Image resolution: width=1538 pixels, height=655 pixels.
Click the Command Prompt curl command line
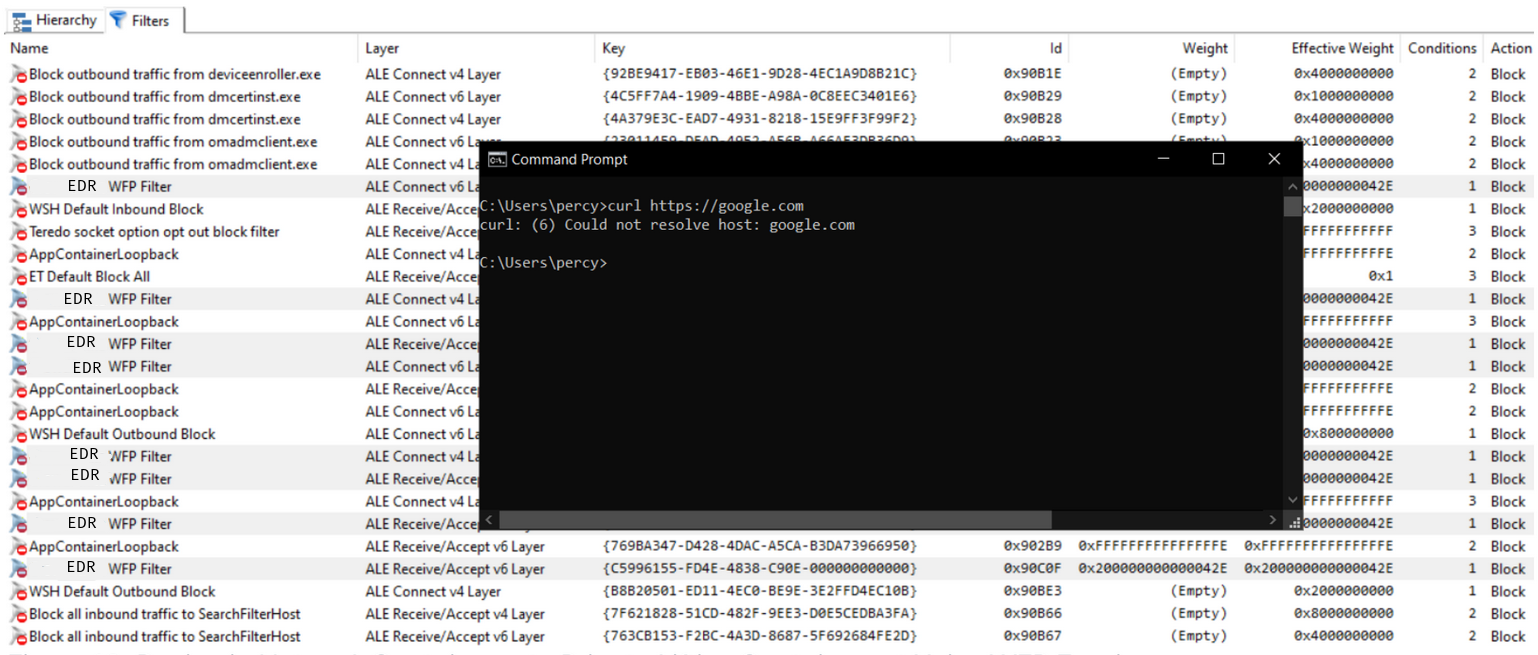(x=641, y=206)
